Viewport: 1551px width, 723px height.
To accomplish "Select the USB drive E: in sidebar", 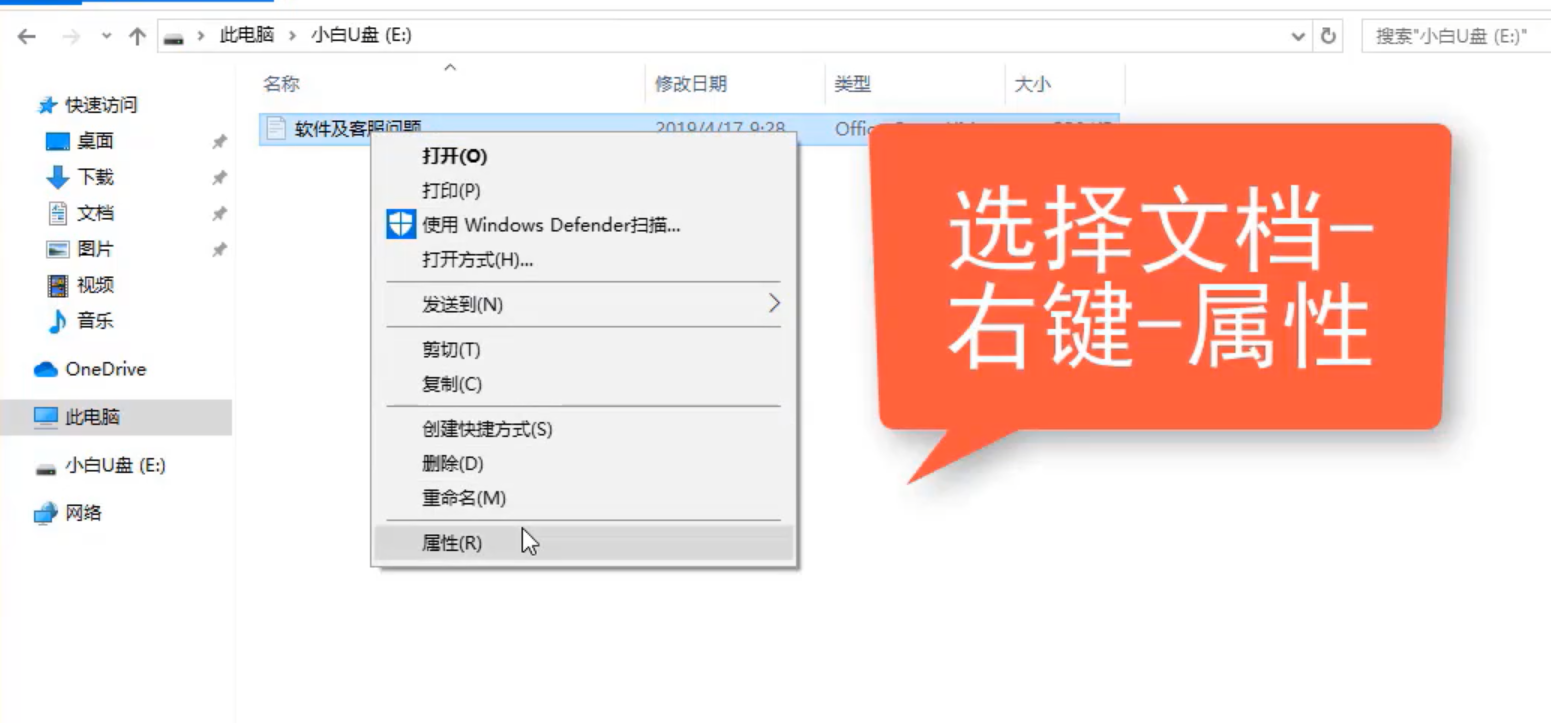I will [114, 465].
